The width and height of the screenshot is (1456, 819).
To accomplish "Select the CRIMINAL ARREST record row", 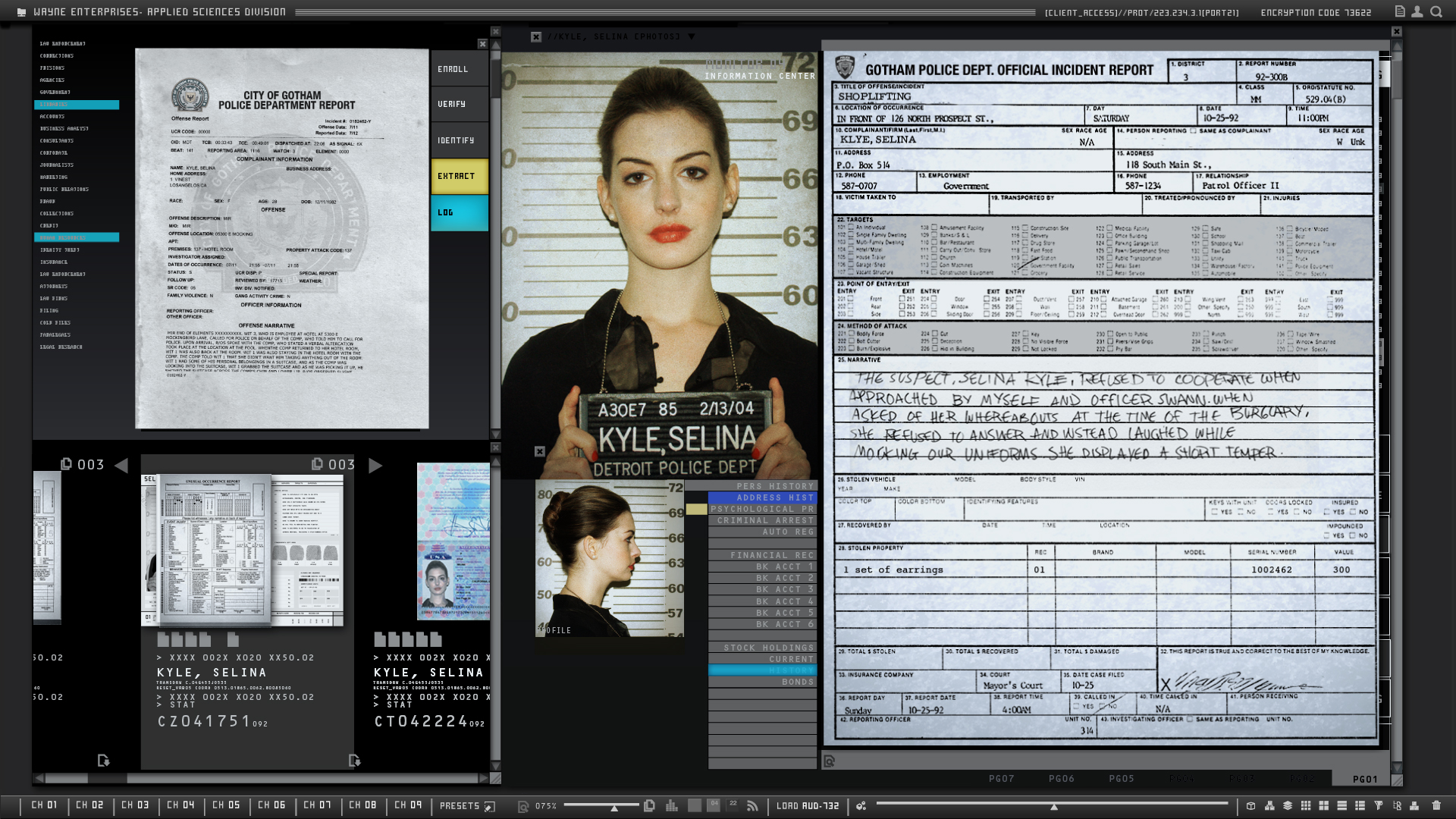I will pos(762,520).
